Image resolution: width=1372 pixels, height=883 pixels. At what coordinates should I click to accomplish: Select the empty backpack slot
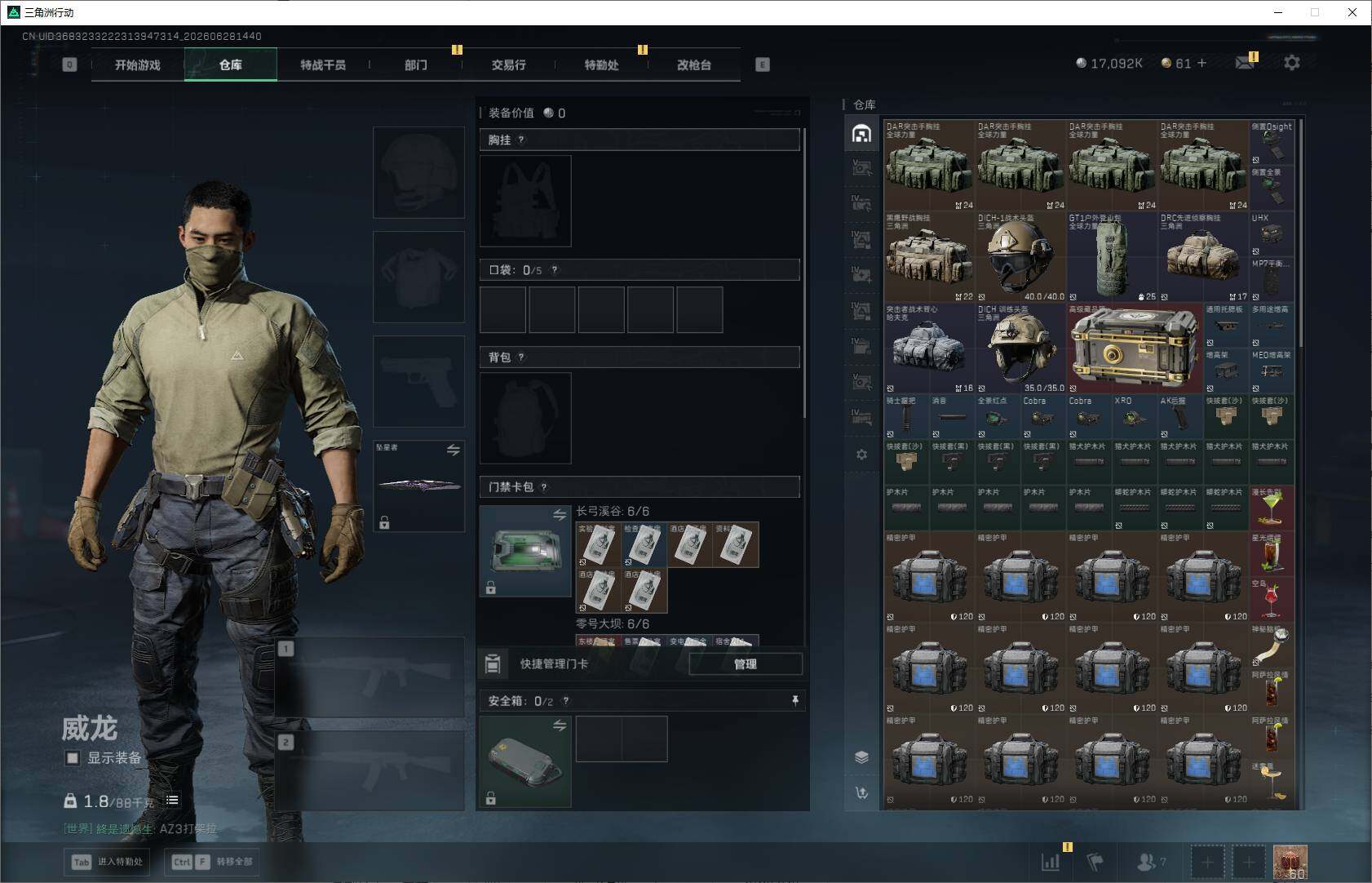pos(525,418)
